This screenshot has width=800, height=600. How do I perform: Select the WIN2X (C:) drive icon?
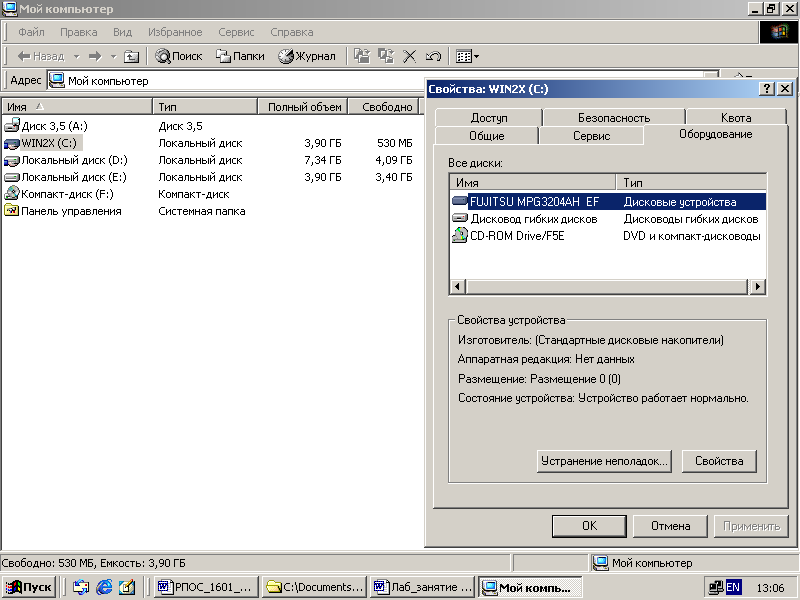[12, 143]
